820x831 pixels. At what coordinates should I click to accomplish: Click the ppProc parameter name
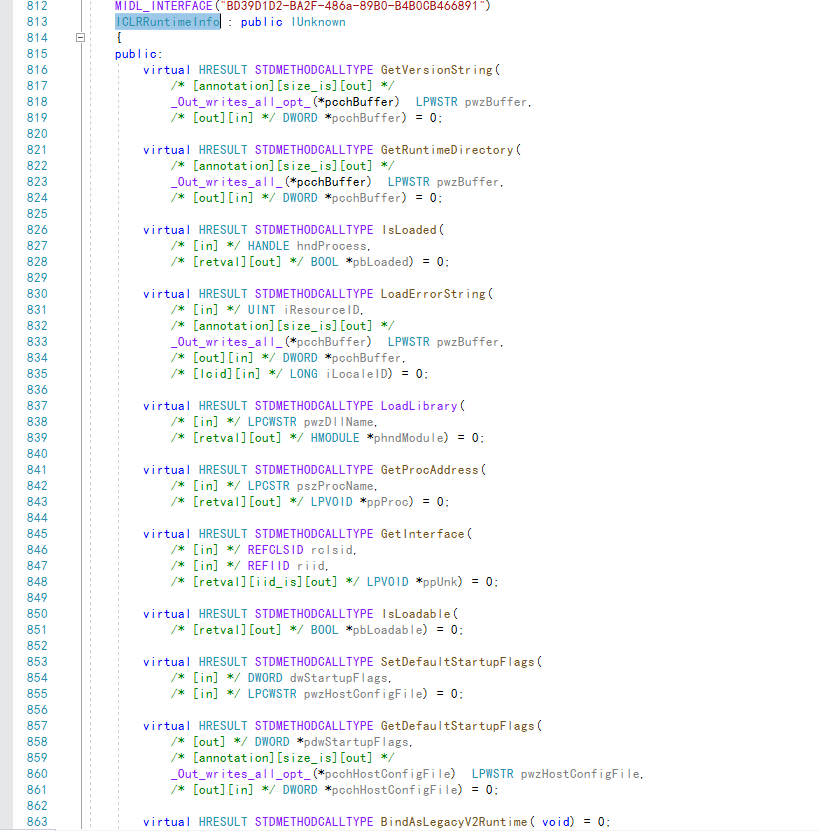coord(387,502)
